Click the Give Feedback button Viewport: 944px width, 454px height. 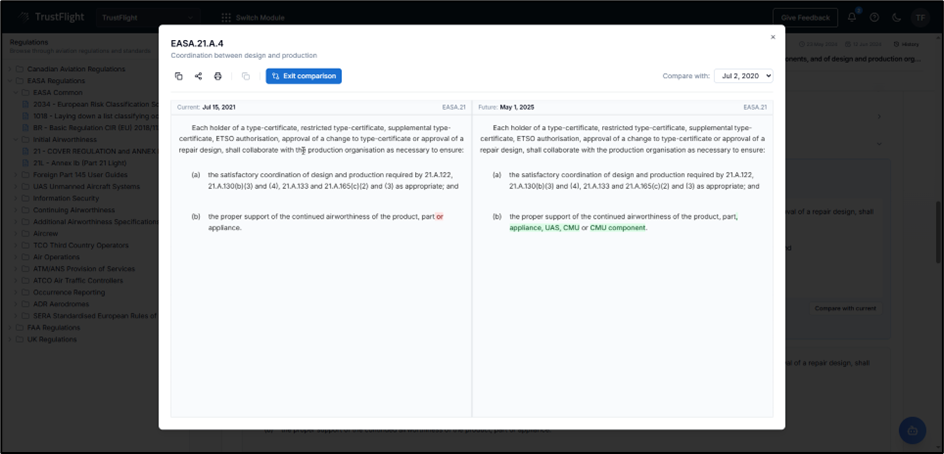point(805,17)
